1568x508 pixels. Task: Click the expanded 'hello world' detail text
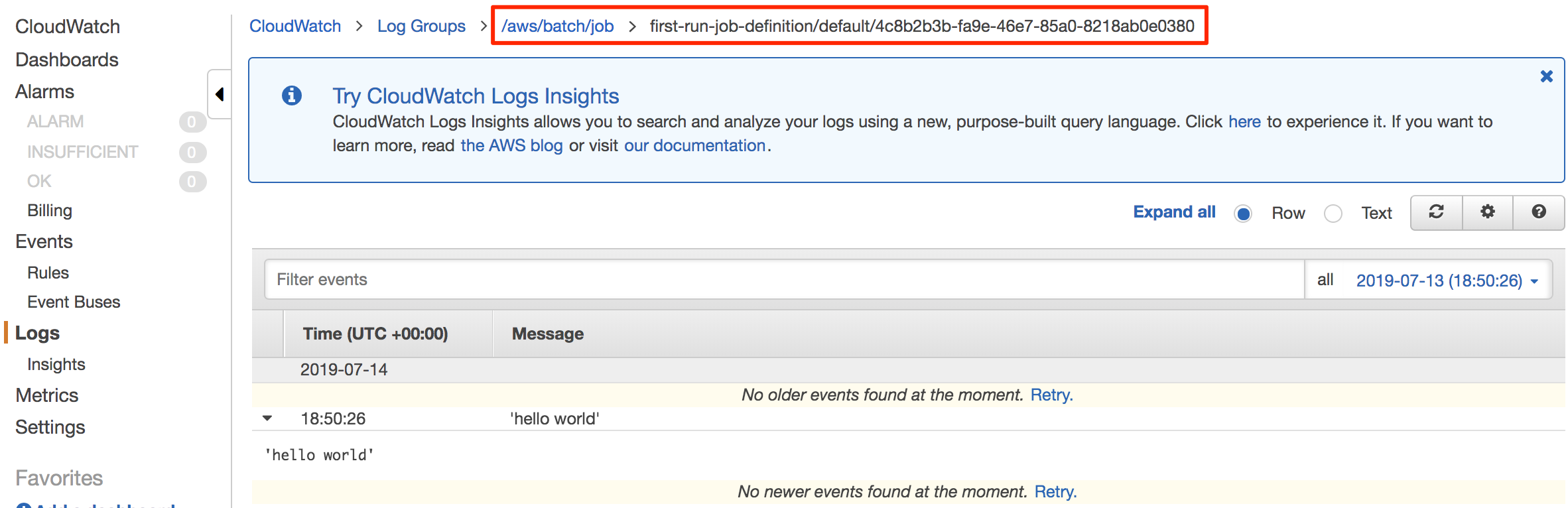(x=319, y=455)
